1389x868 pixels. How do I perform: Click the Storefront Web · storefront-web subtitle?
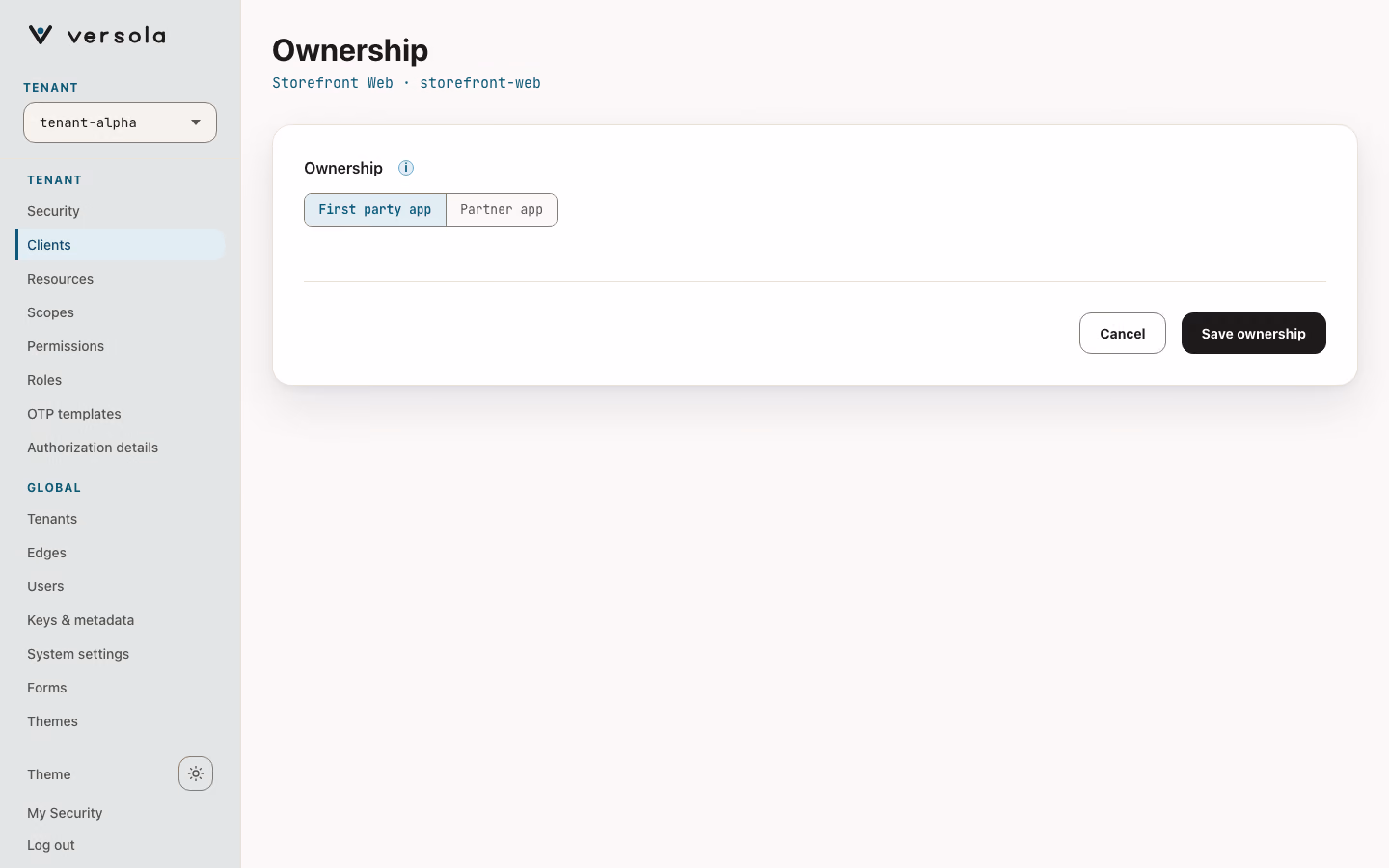pyautogui.click(x=406, y=83)
